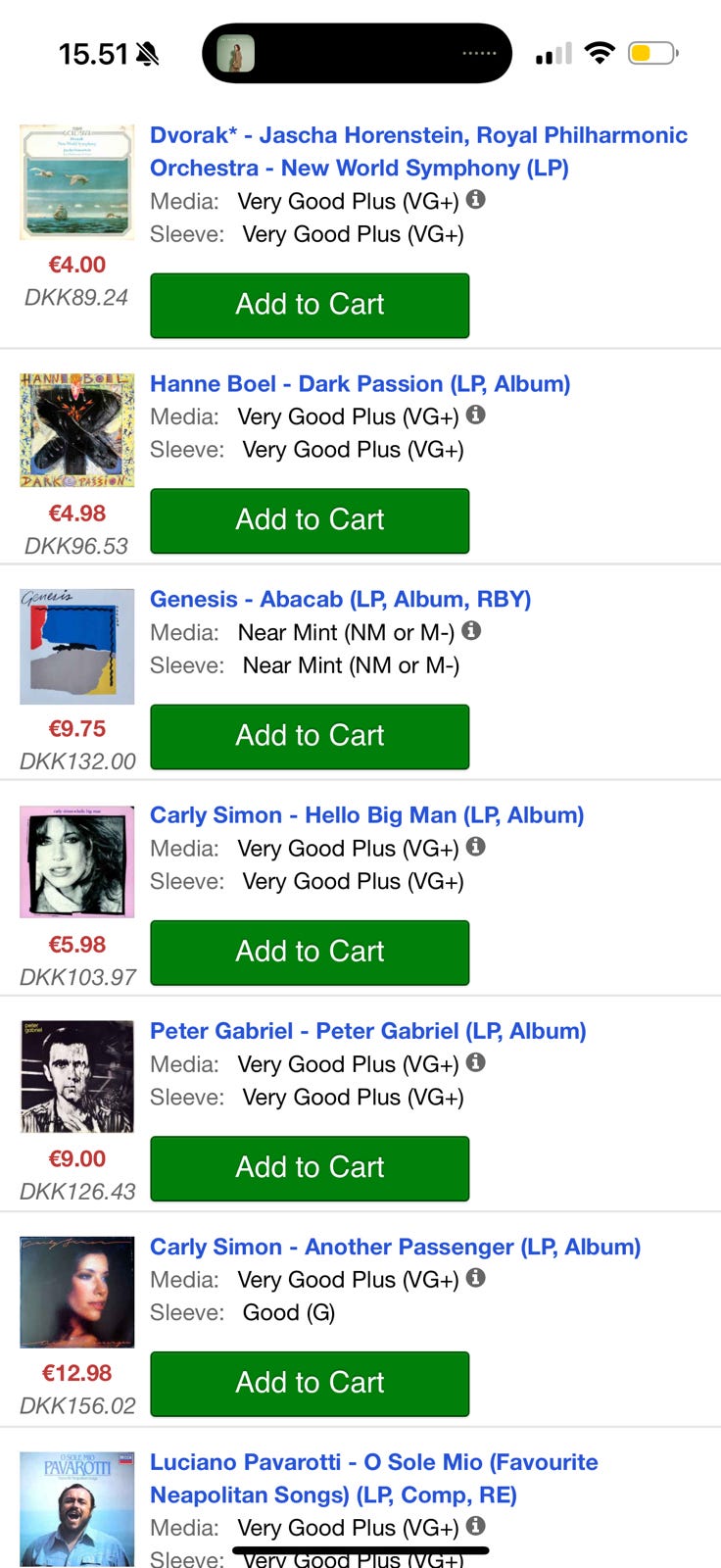The image size is (721, 1568).
Task: Tap info icon beside Dvorak media condition
Action: click(x=476, y=200)
